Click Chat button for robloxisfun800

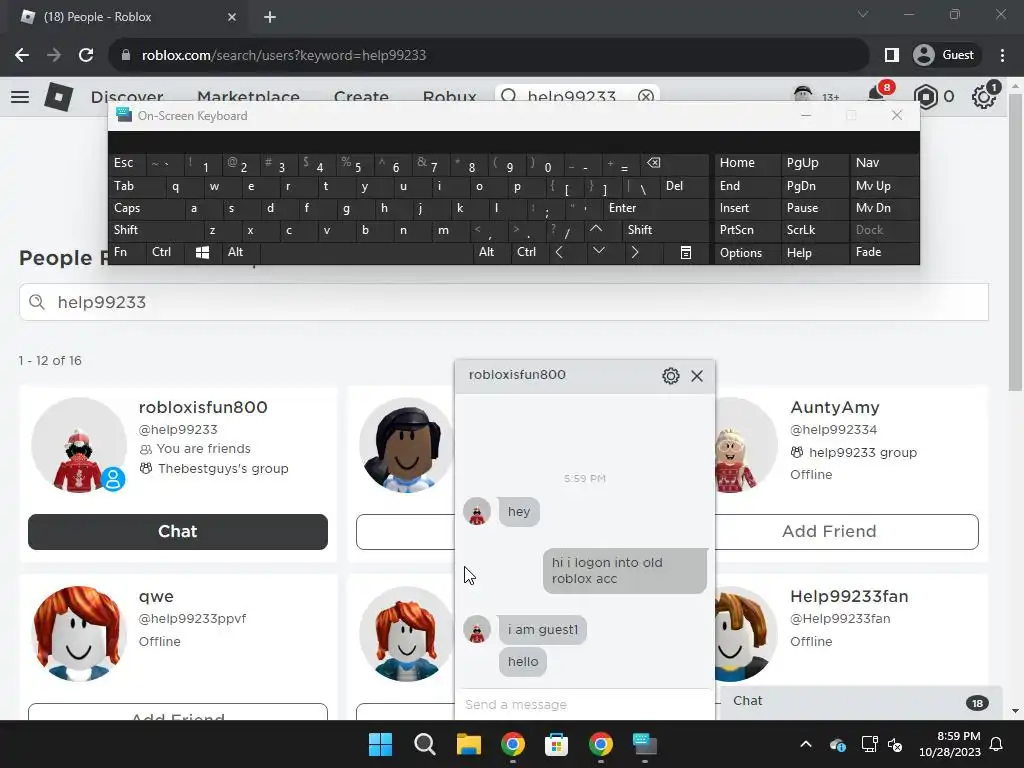coord(178,532)
